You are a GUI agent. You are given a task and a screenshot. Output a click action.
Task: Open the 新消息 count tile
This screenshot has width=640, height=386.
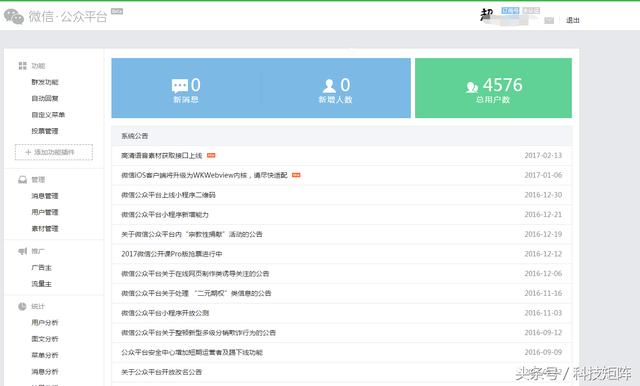[x=186, y=88]
